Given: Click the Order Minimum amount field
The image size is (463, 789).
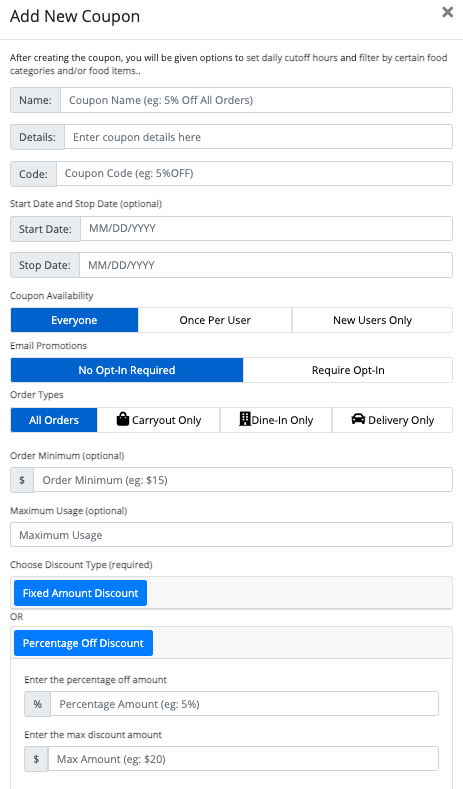Looking at the screenshot, I should [243, 480].
